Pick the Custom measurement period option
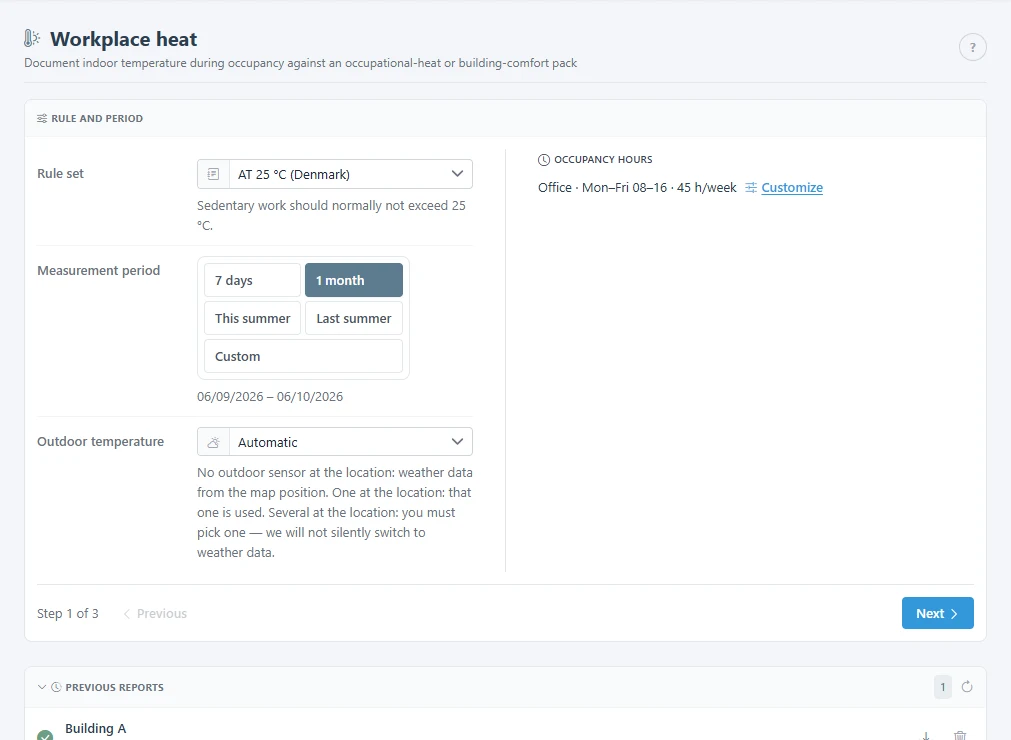 pyautogui.click(x=304, y=356)
